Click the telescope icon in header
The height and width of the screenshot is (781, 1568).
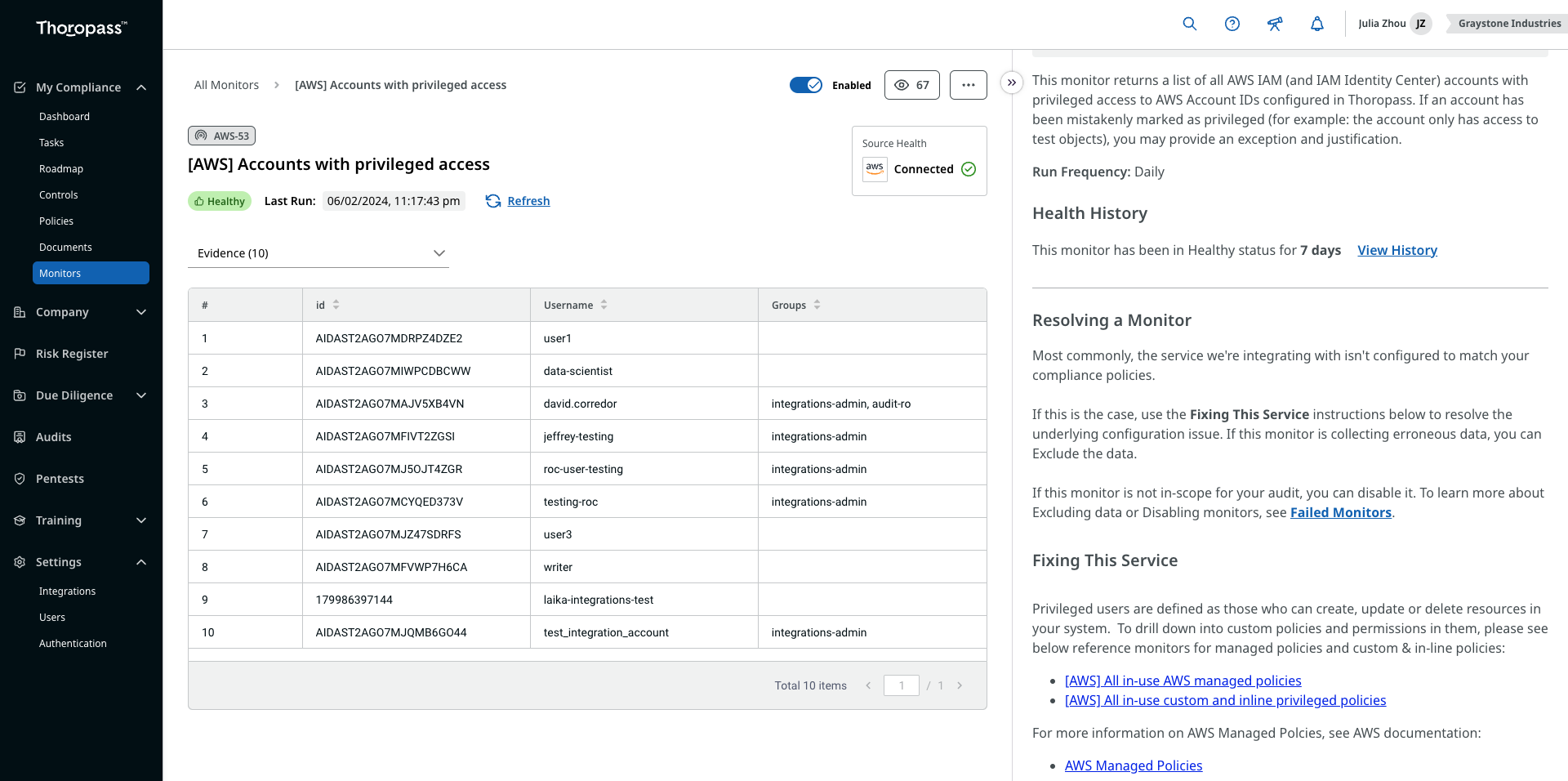click(x=1275, y=24)
